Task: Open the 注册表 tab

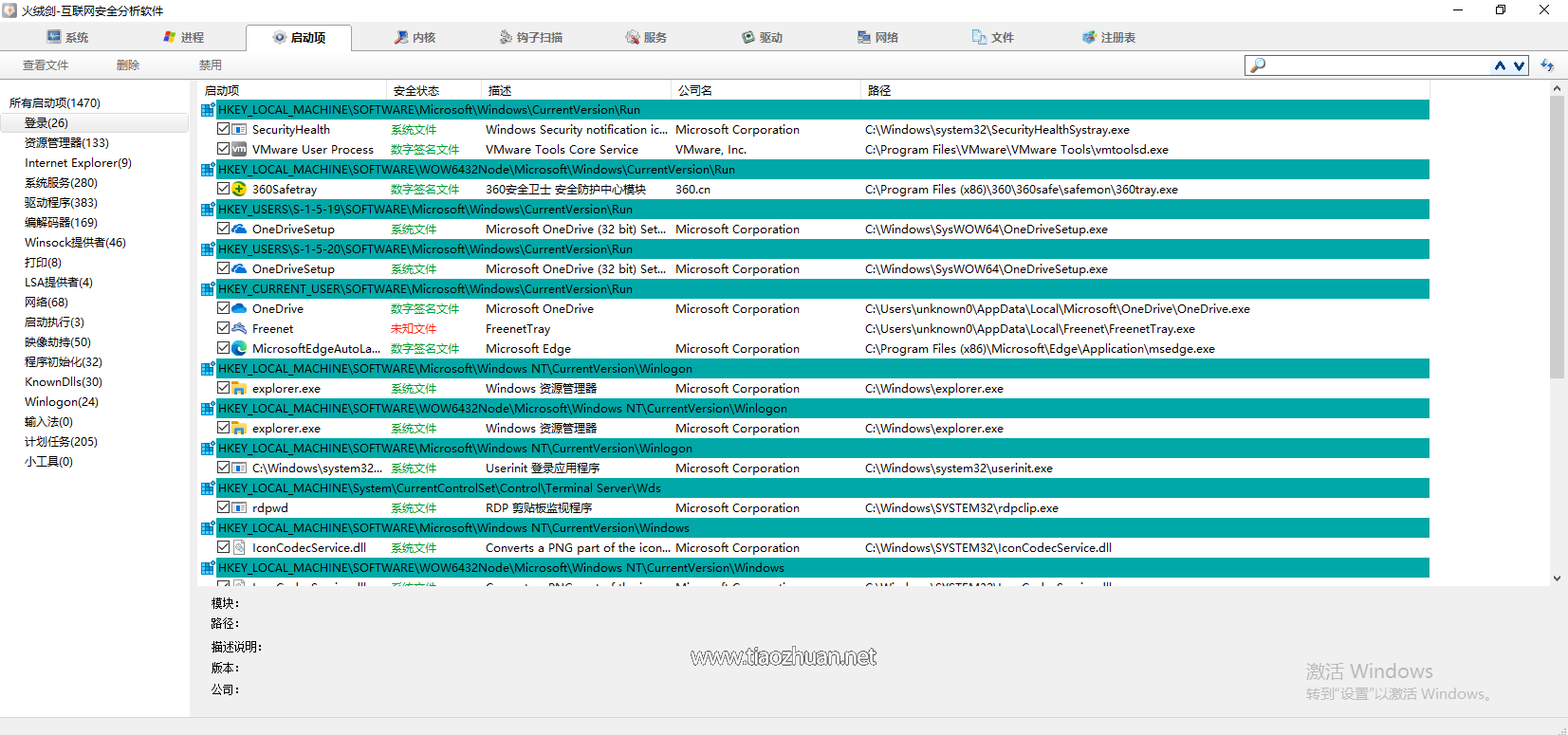Action: 1109,38
